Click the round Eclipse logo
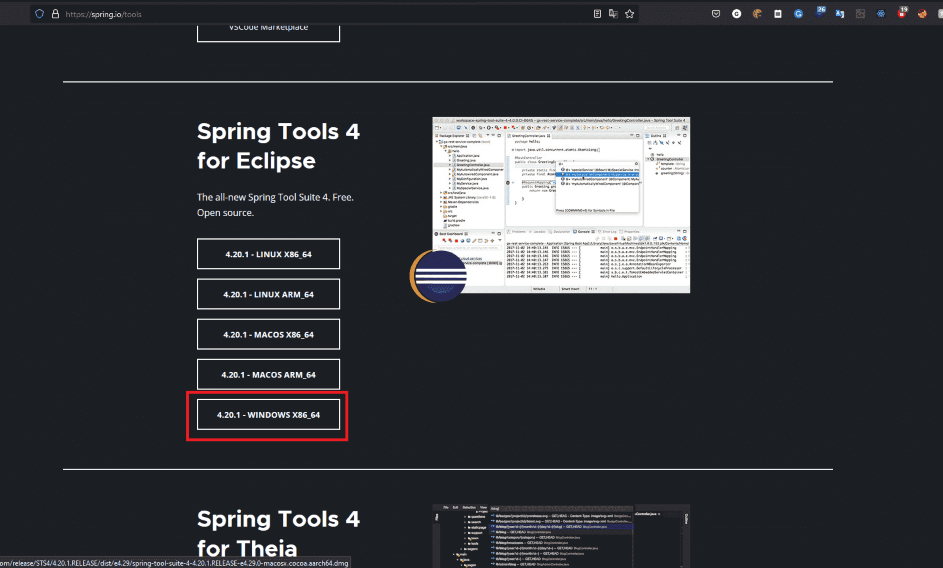 click(439, 276)
